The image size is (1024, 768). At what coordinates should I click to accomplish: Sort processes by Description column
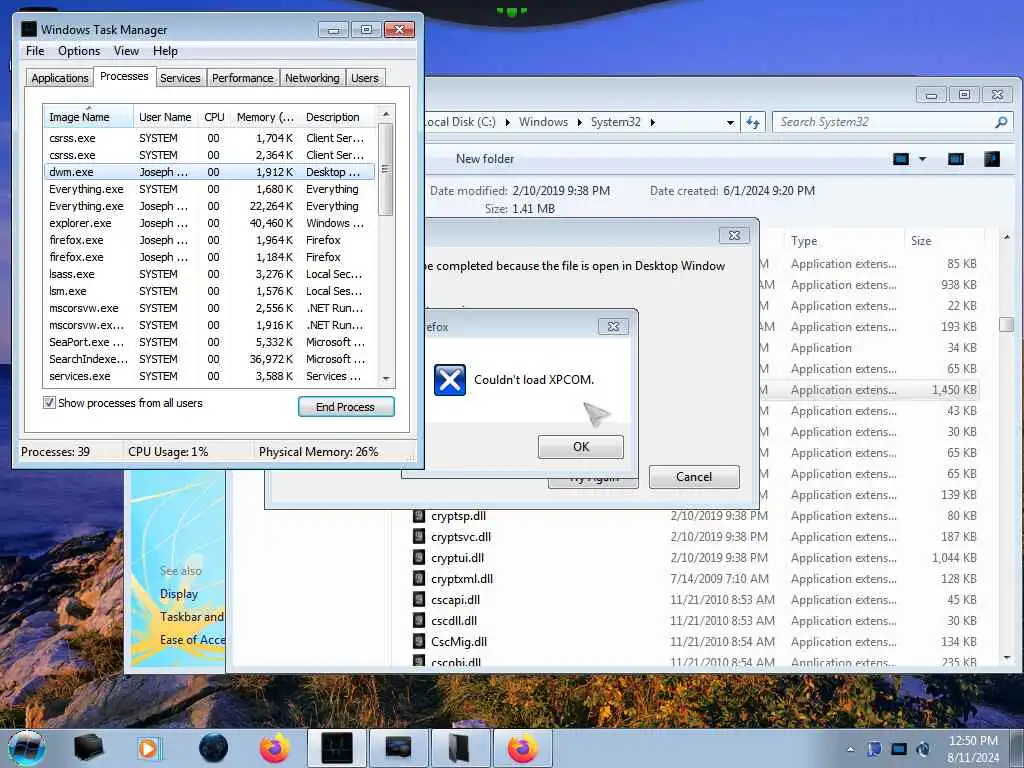[x=337, y=117]
